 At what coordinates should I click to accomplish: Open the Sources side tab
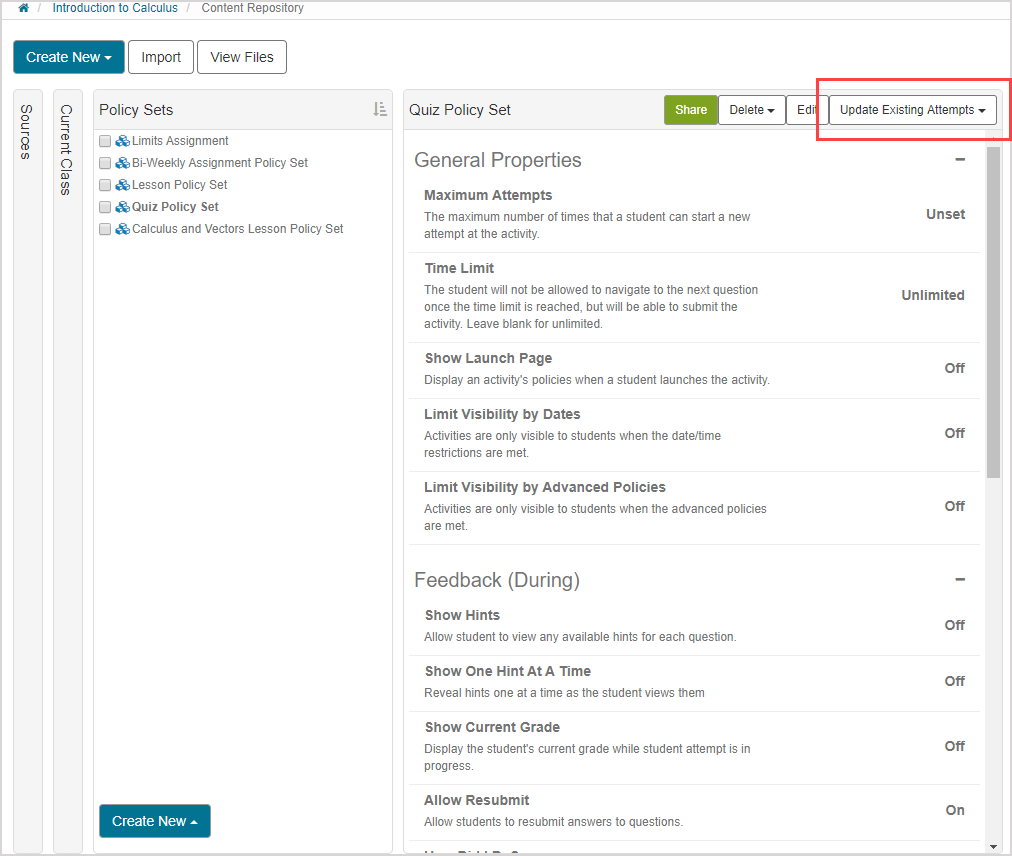[27, 132]
